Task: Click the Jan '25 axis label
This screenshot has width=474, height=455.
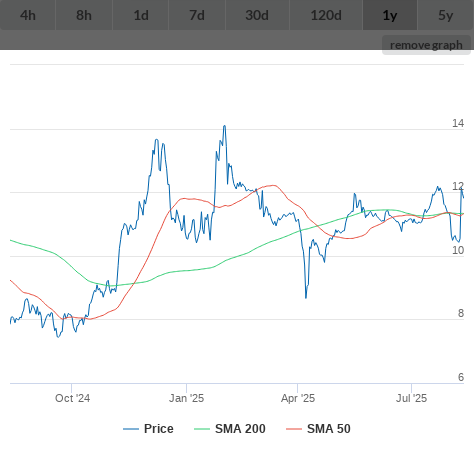Action: pyautogui.click(x=186, y=398)
